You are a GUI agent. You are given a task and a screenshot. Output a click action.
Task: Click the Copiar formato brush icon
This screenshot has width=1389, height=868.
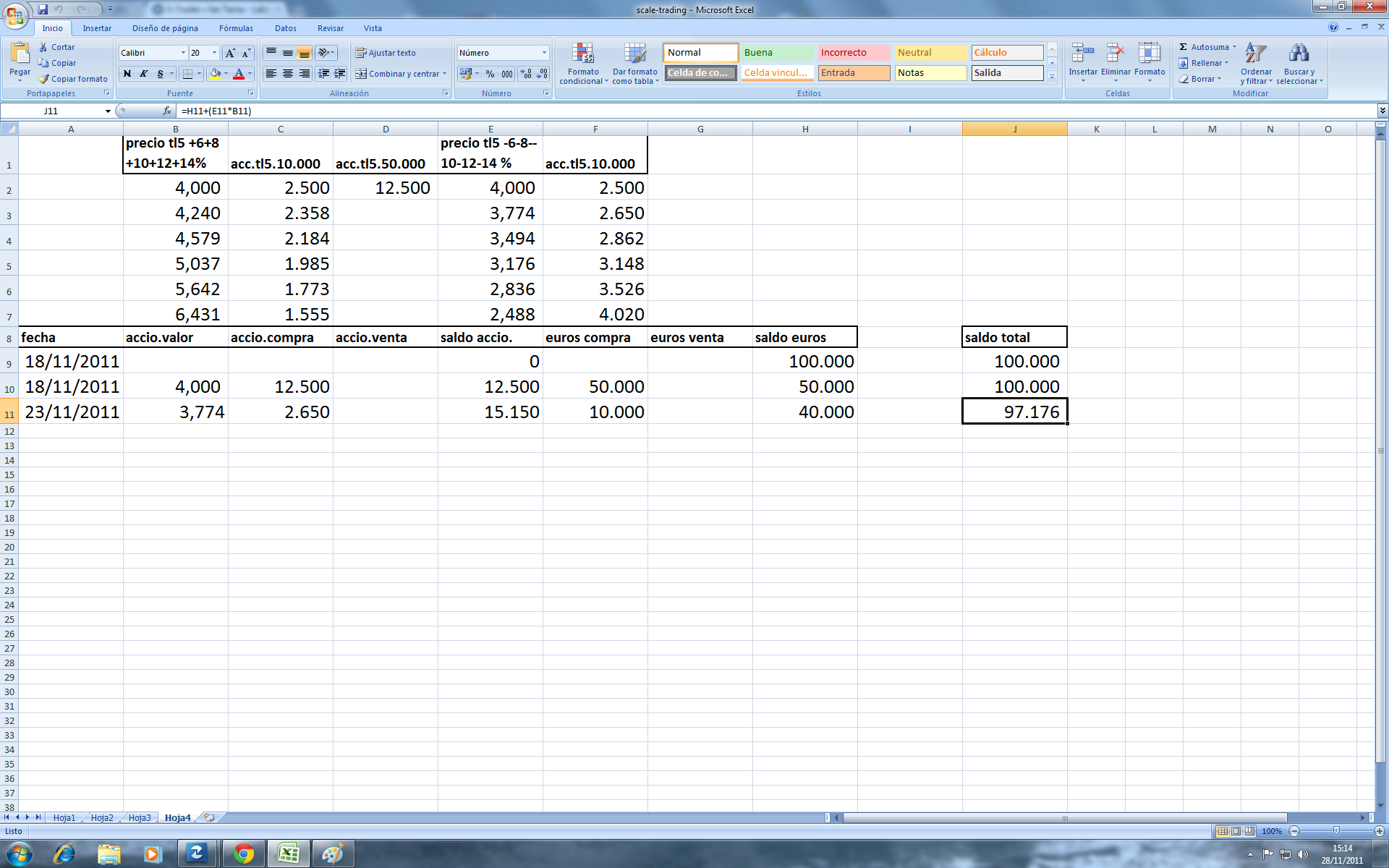pyautogui.click(x=44, y=79)
